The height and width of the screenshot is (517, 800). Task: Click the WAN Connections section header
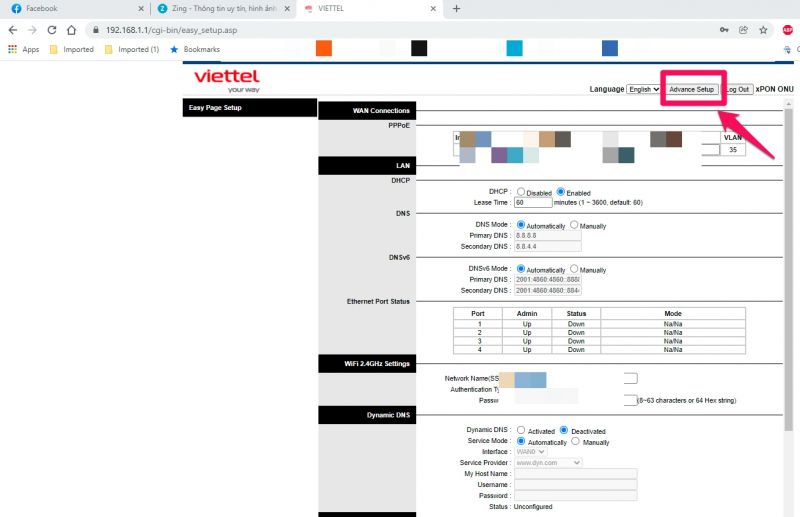(x=367, y=111)
